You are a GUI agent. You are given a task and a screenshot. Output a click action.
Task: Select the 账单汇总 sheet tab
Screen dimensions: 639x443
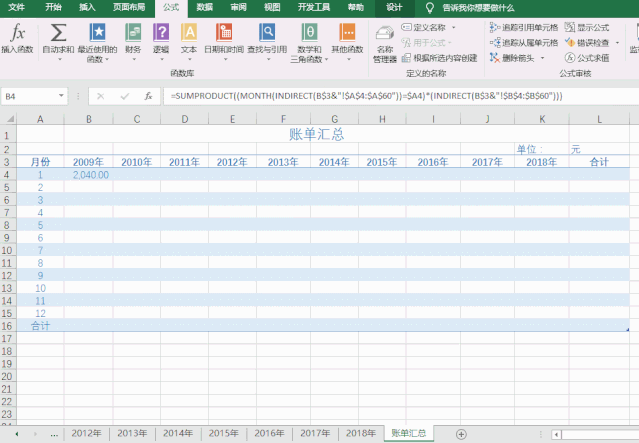pos(409,433)
